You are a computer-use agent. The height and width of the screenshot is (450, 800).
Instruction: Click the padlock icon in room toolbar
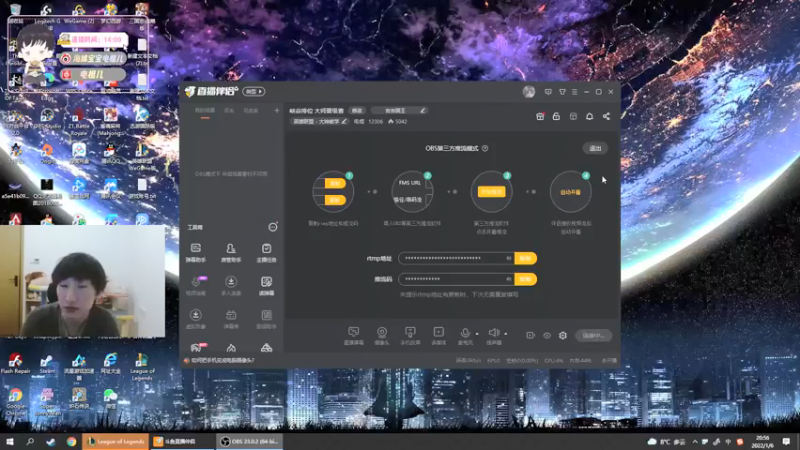point(556,116)
